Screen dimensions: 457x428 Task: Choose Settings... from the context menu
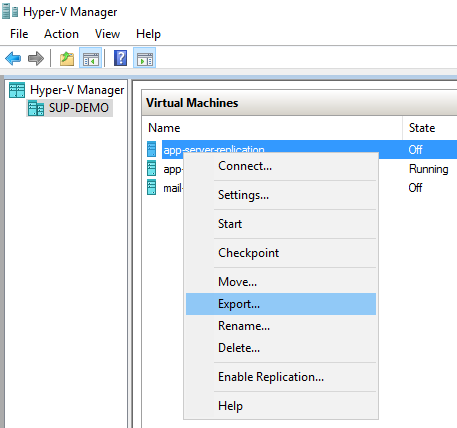(x=281, y=195)
